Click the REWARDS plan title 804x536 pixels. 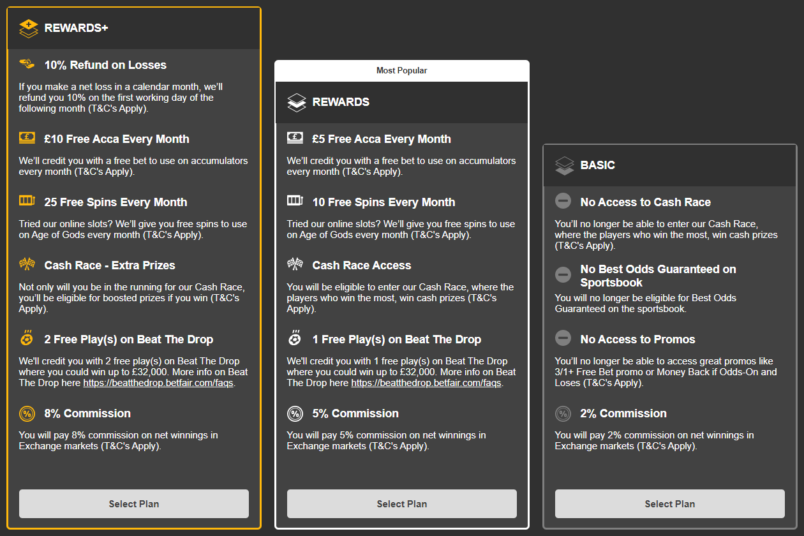pyautogui.click(x=340, y=102)
